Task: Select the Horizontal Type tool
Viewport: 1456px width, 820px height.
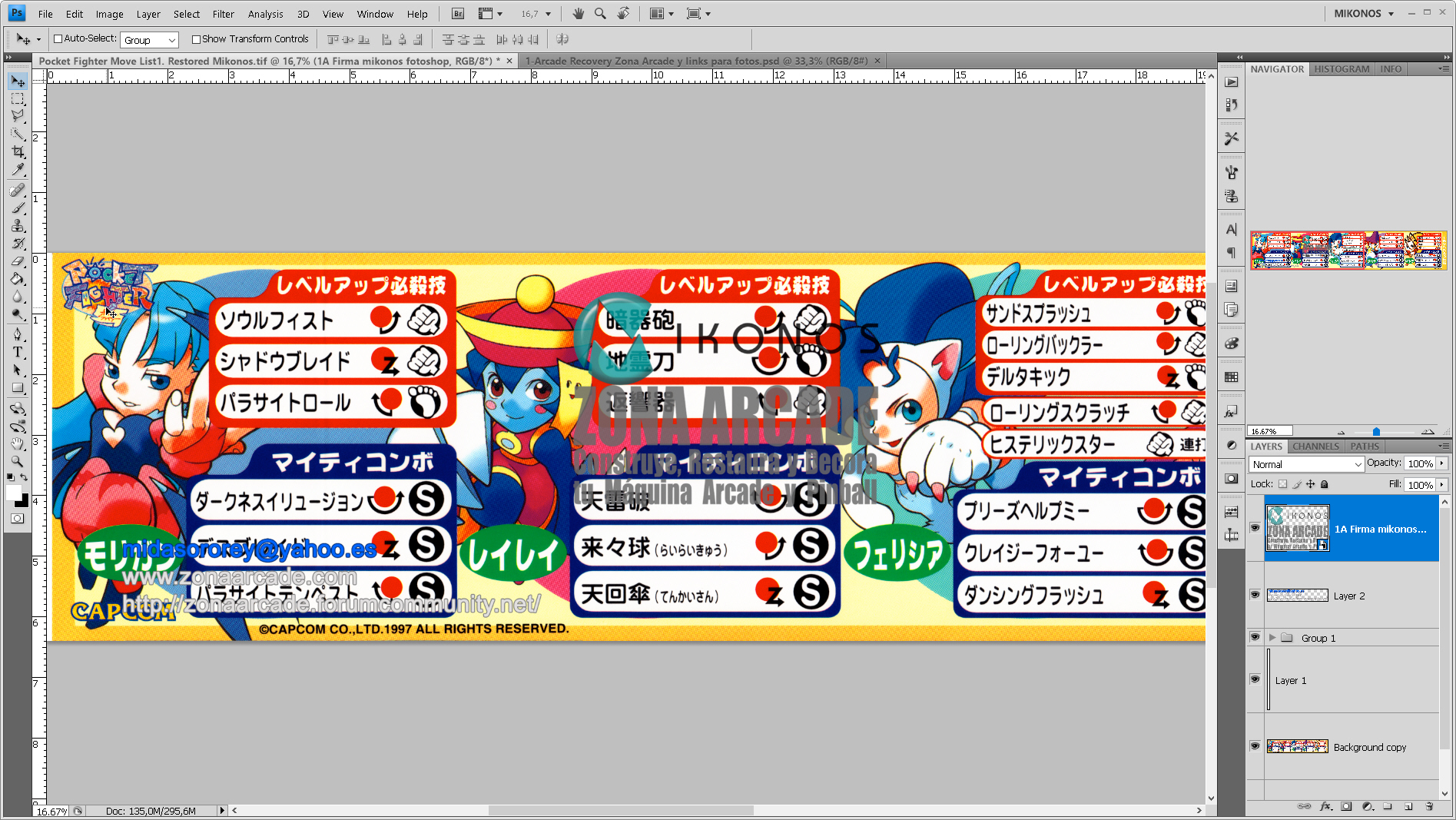Action: coord(17,352)
